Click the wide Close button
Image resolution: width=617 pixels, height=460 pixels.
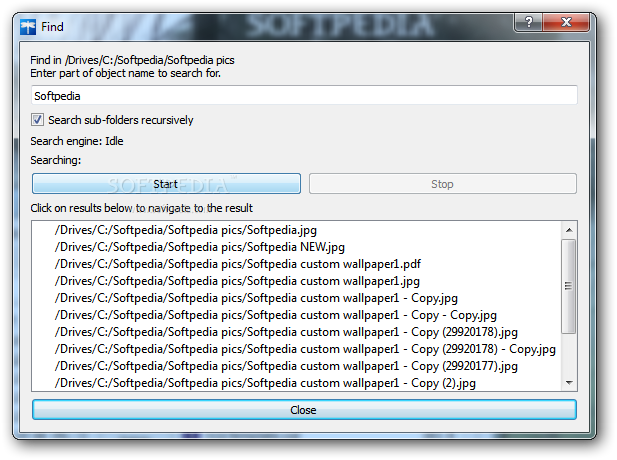[x=304, y=410]
